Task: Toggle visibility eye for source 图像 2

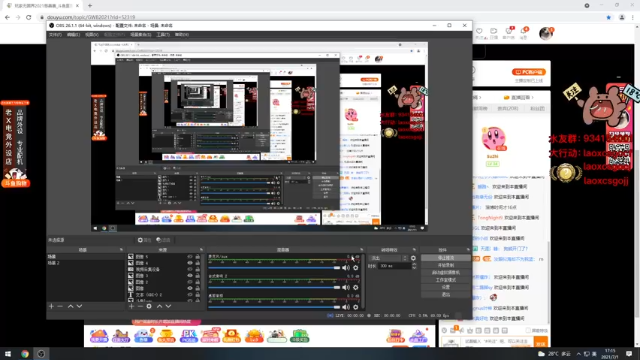Action: coord(190,282)
